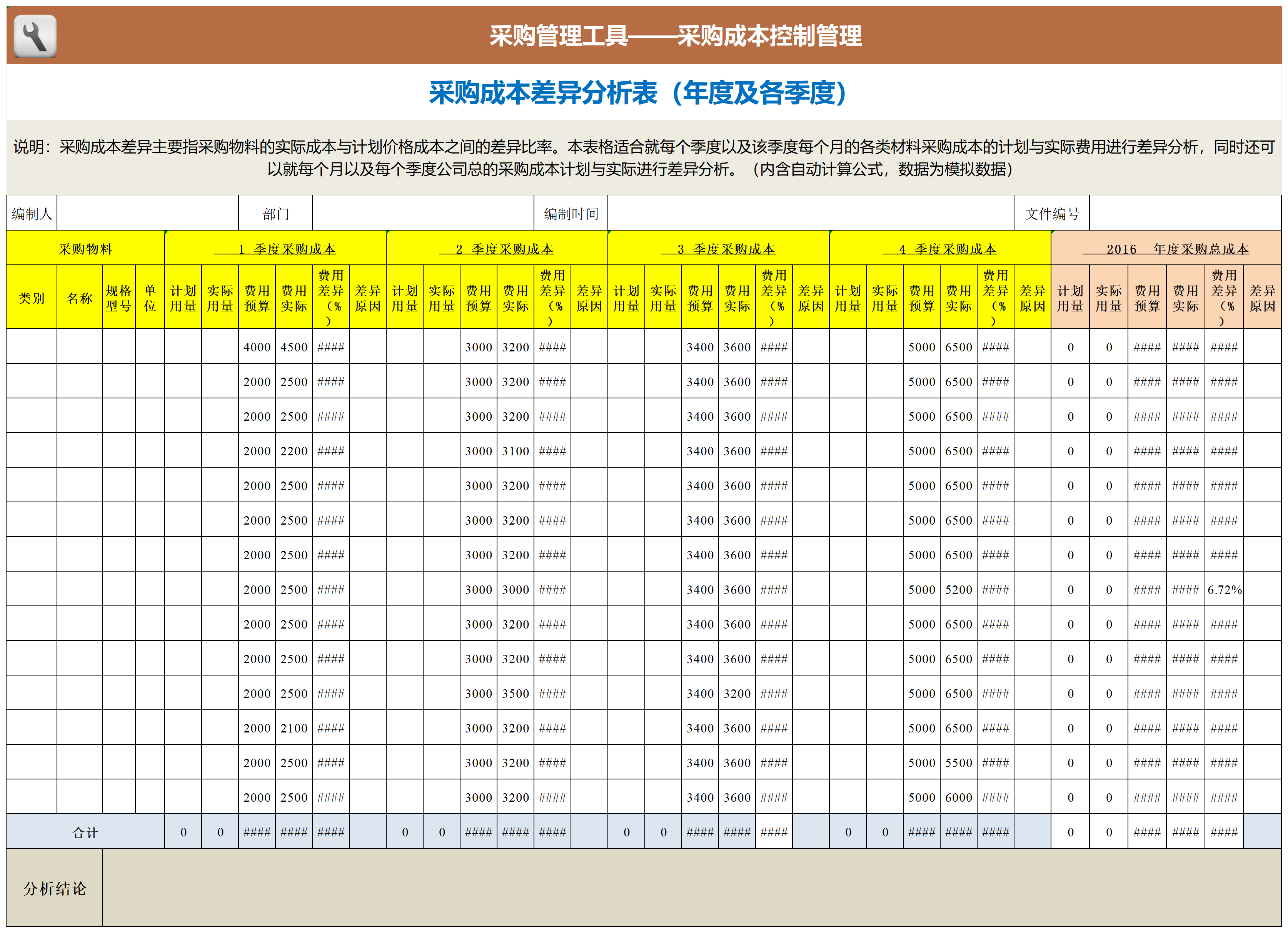
Task: Select the 6.72% cell
Action: pos(1225,589)
